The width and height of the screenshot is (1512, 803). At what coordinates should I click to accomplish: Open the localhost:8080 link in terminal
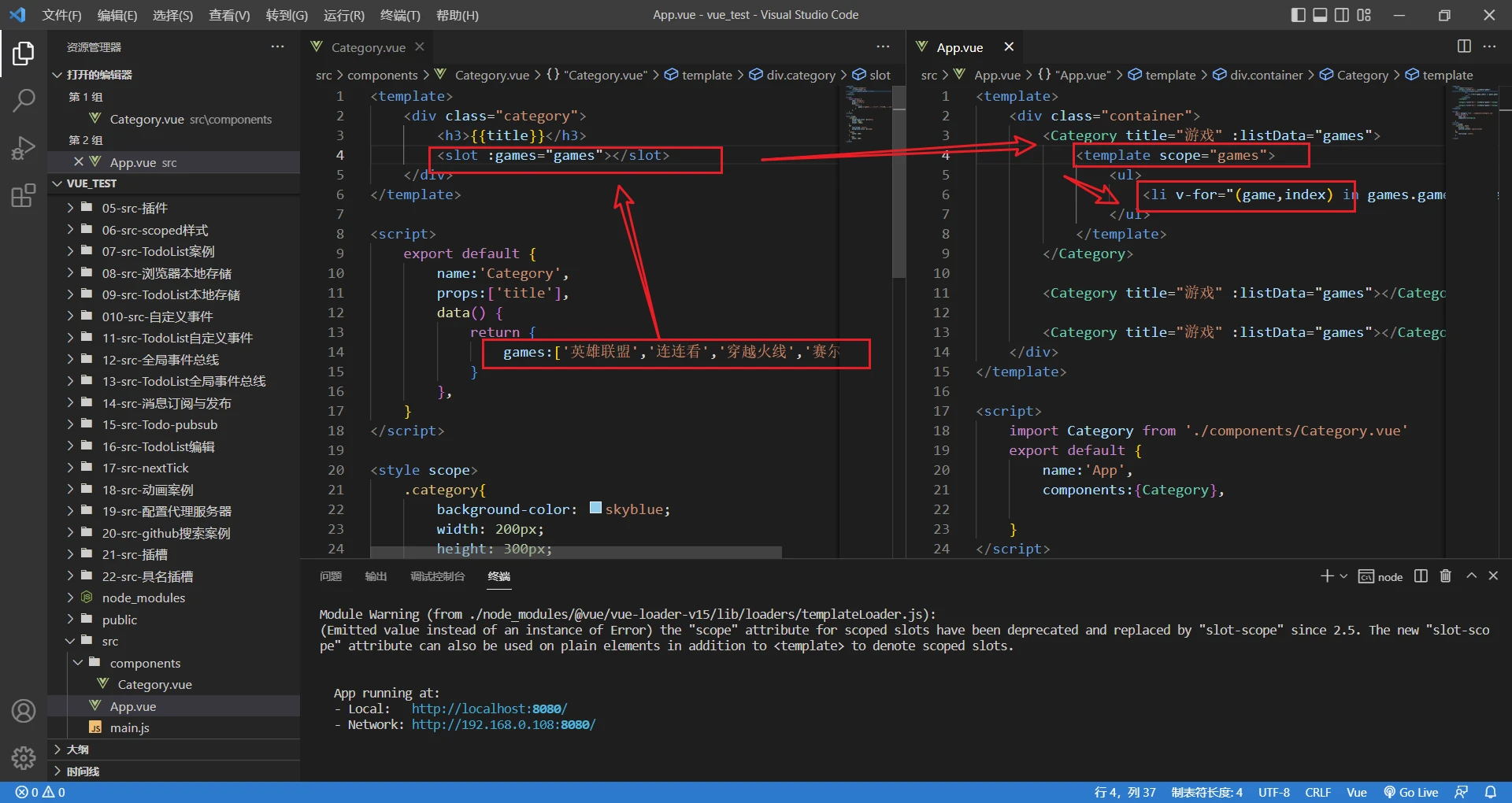point(488,709)
